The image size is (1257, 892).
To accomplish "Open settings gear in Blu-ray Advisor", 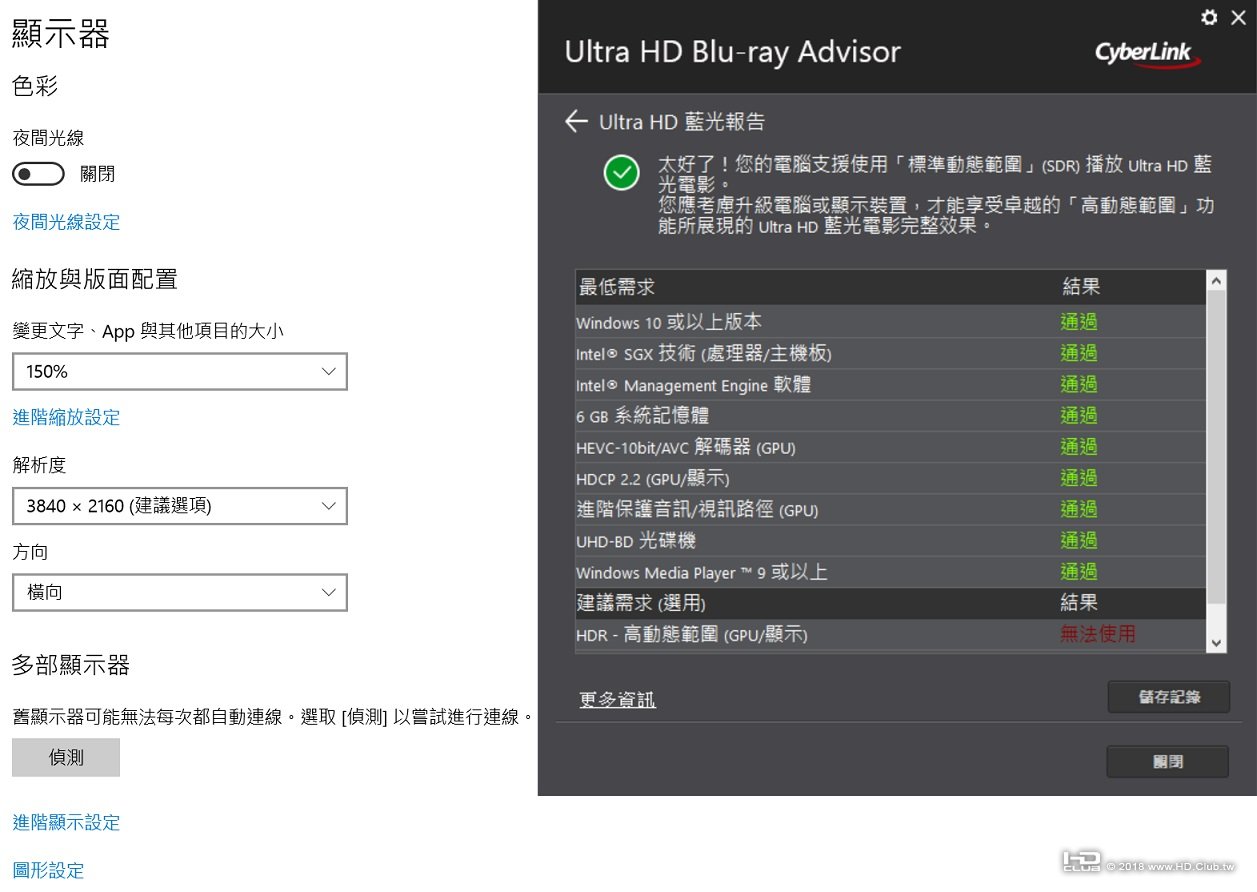I will pyautogui.click(x=1209, y=17).
